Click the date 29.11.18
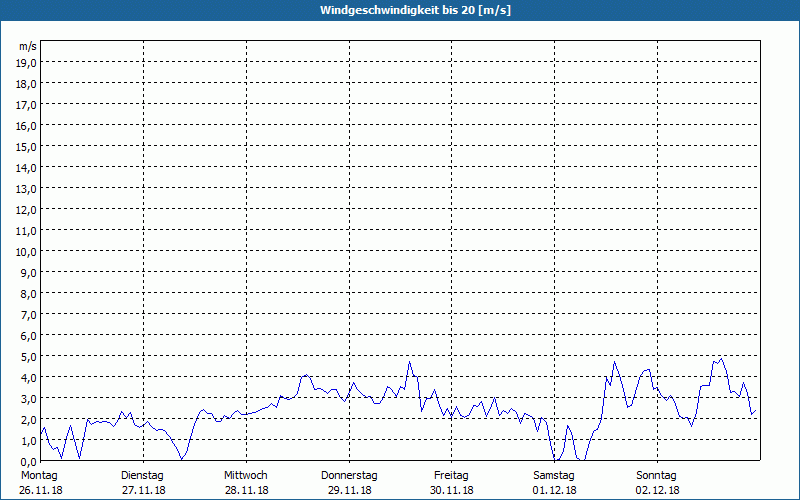The image size is (800, 500). click(x=349, y=490)
